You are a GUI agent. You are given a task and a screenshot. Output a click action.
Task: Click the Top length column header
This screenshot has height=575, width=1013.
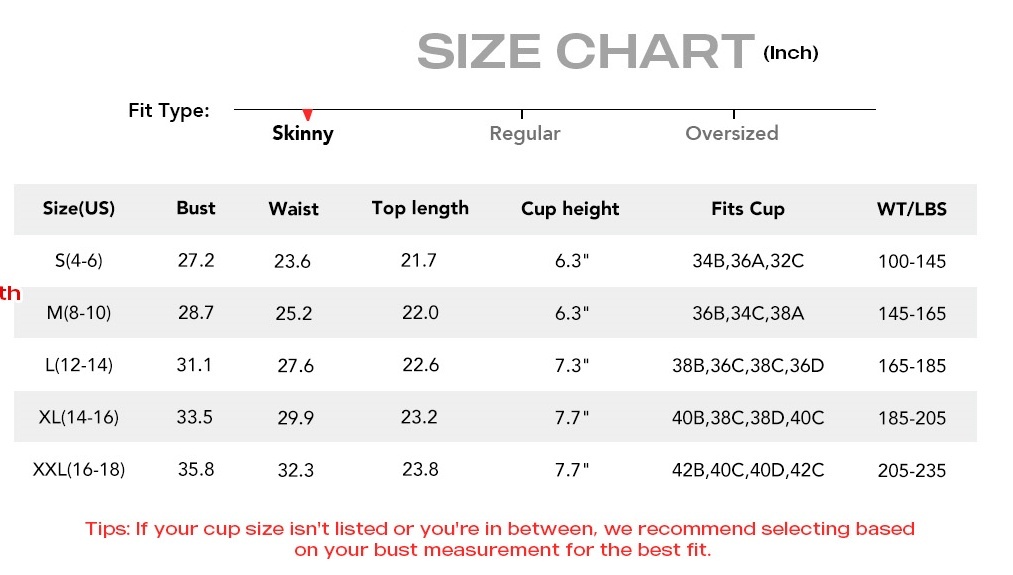pyautogui.click(x=420, y=209)
